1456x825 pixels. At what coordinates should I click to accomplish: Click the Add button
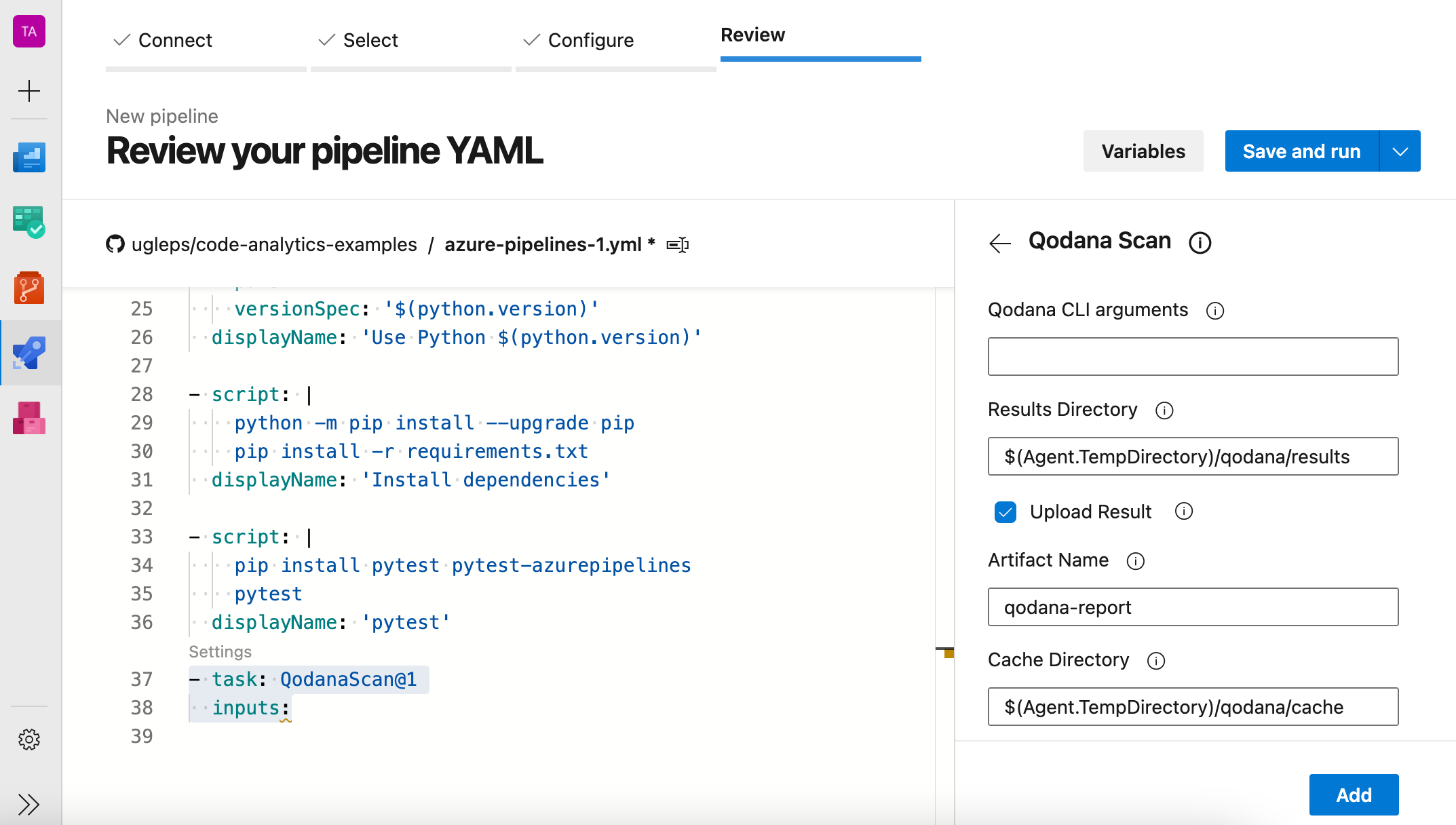[1354, 794]
